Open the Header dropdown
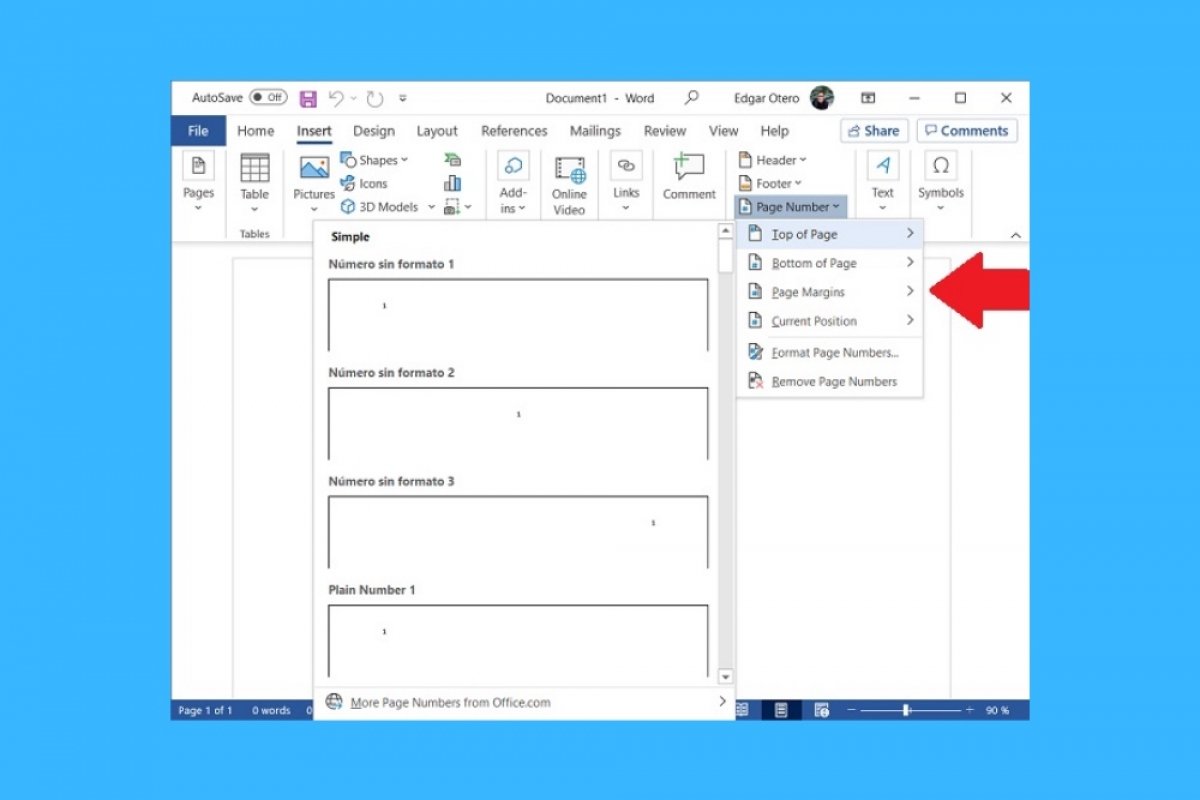 click(776, 159)
